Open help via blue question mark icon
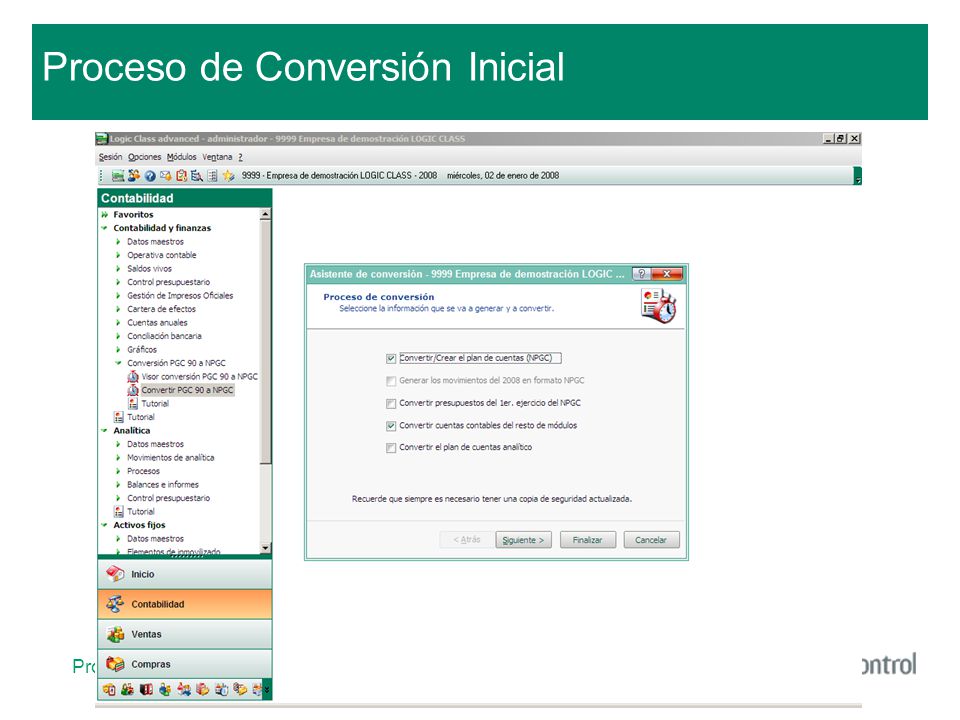Screen dimensions: 960x720 point(150,176)
